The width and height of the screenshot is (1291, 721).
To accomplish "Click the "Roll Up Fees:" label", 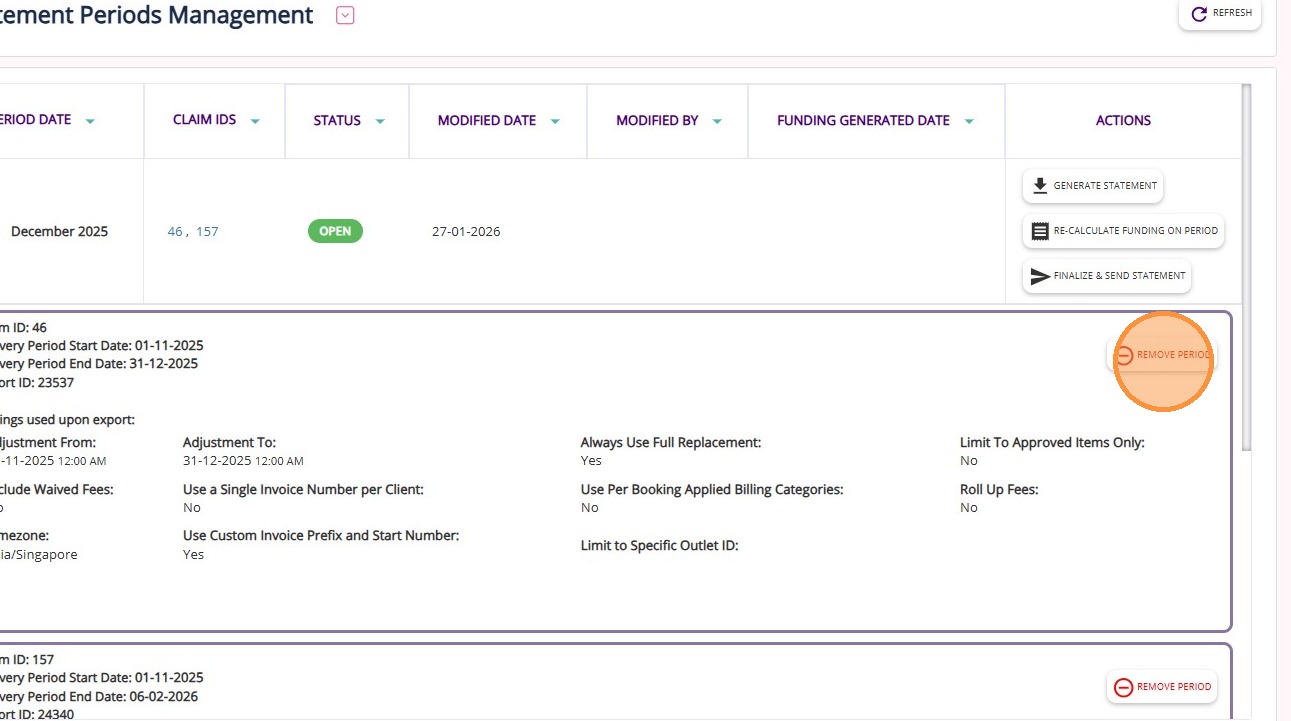I will (999, 490).
